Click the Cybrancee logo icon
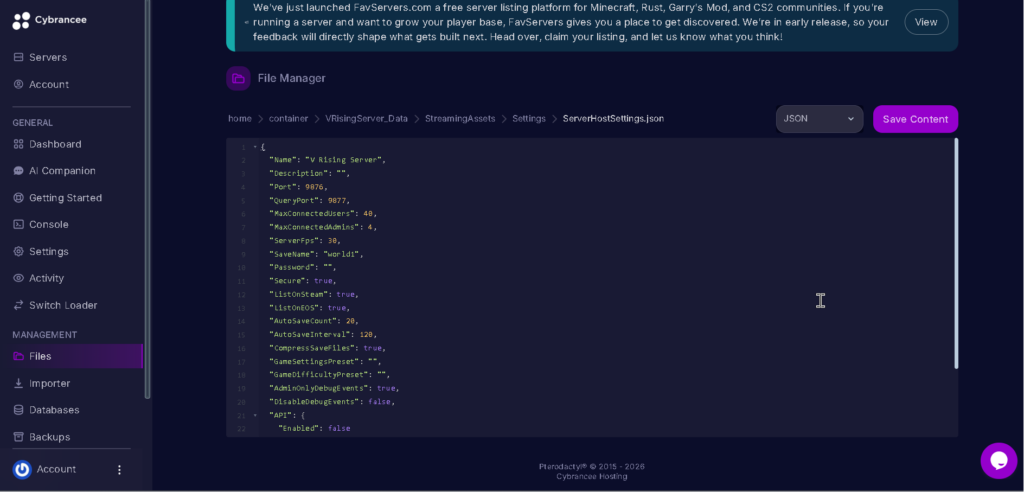1024x492 pixels. click(x=21, y=21)
